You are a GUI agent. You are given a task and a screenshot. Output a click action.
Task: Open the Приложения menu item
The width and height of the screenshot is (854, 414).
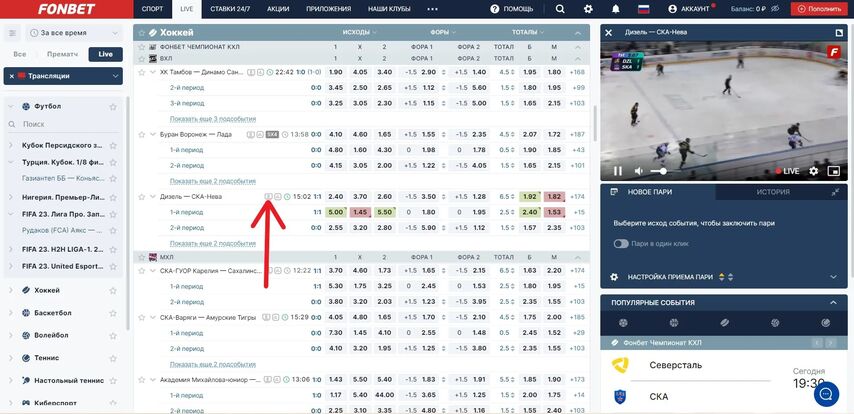[328, 9]
